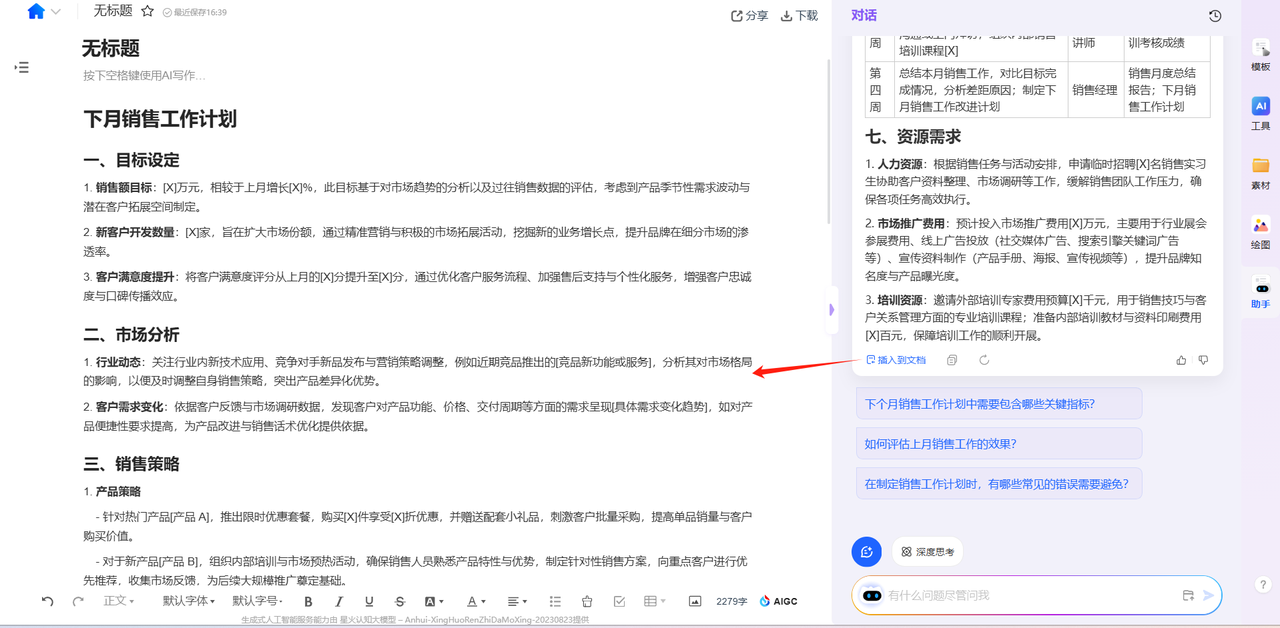Viewport: 1280px width, 628px height.
Task: Open the 正文 paragraph style dropdown
Action: click(118, 601)
